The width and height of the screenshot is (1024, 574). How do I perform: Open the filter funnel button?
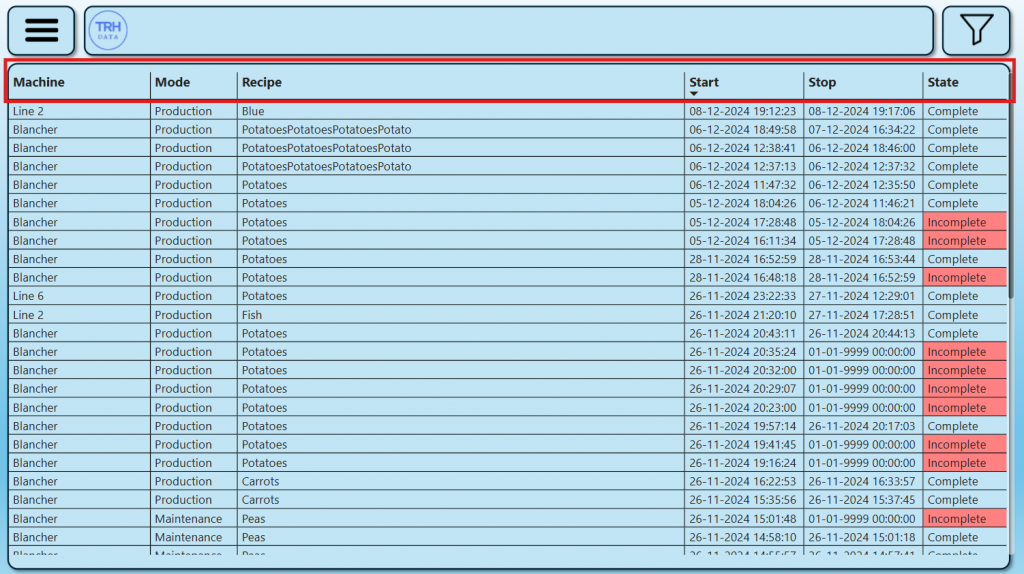pos(976,31)
